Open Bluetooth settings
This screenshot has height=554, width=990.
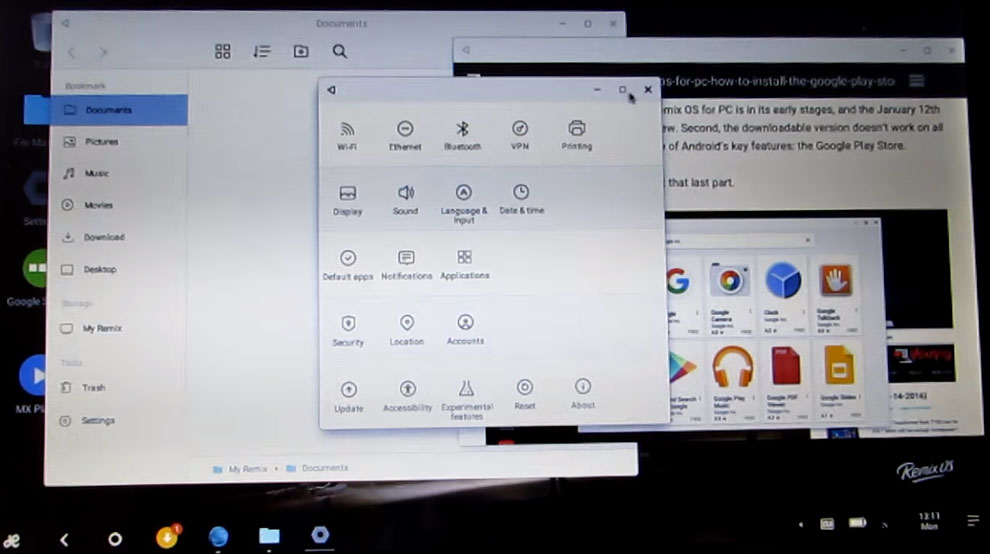462,135
